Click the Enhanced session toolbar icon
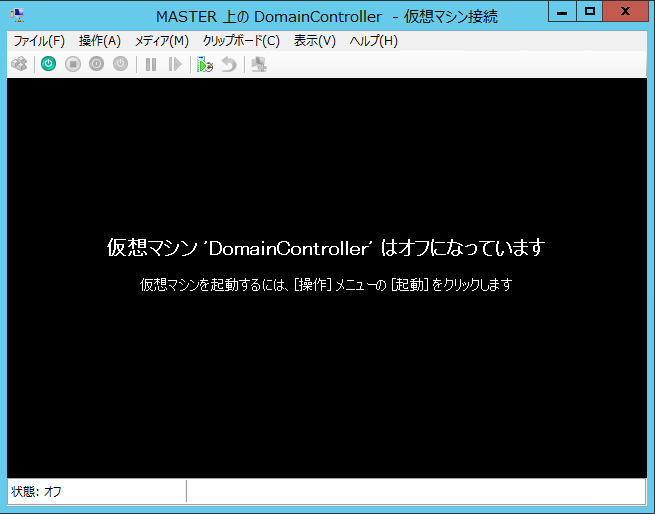Image resolution: width=655 pixels, height=514 pixels. [259, 64]
